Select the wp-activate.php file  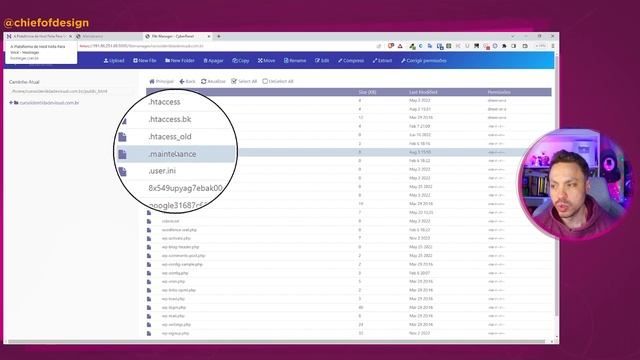[x=176, y=238]
